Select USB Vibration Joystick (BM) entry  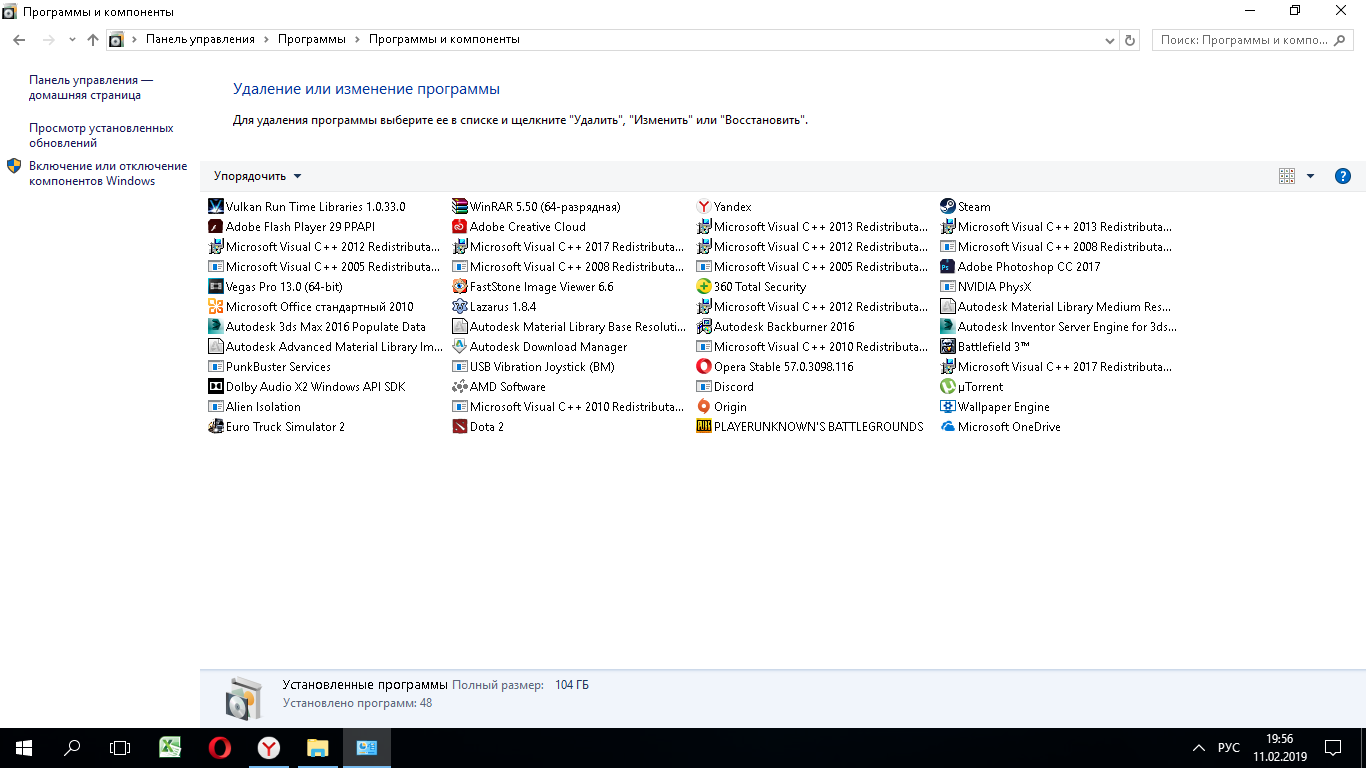533,367
